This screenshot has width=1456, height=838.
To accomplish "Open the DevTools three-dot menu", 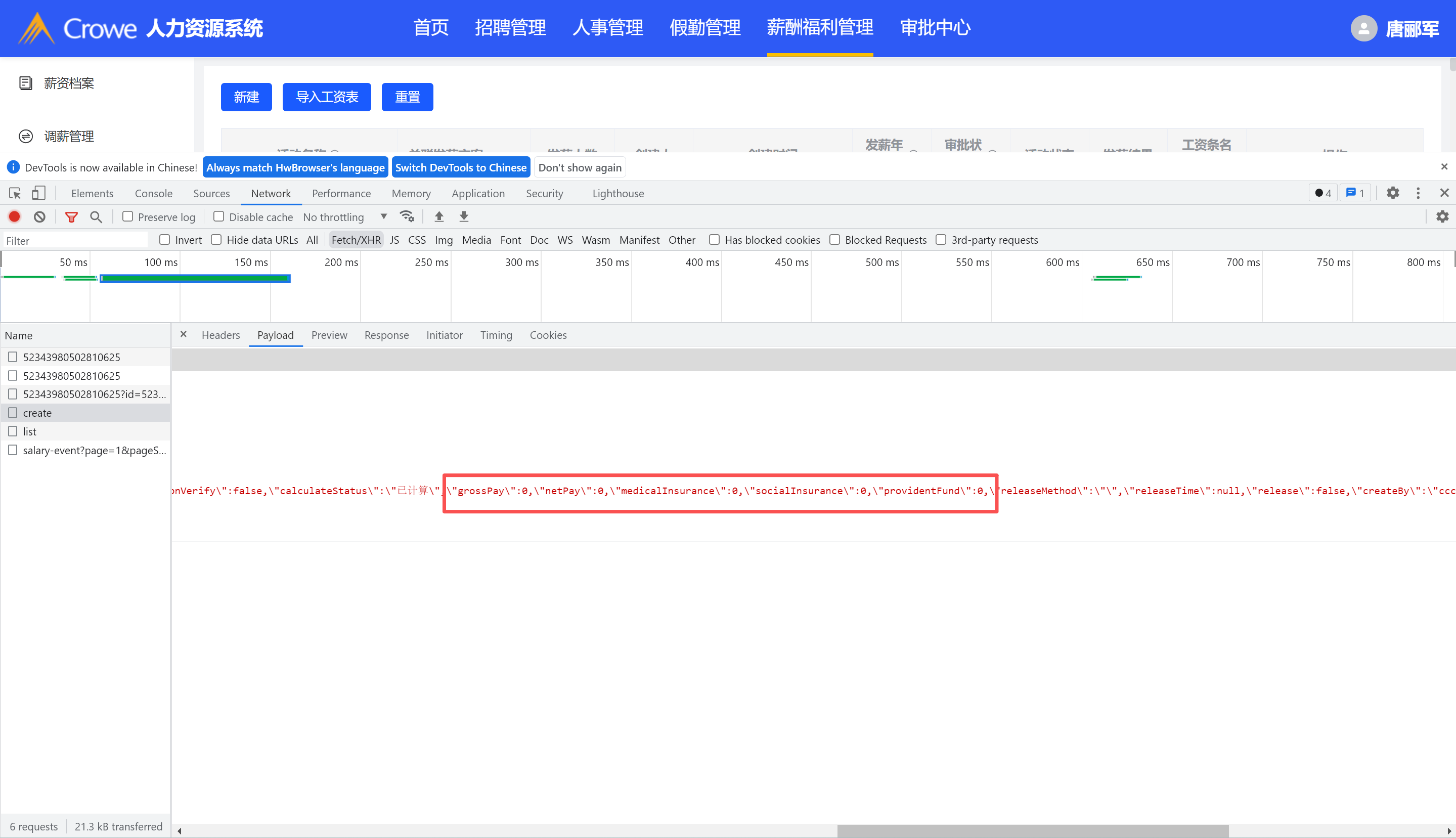I will pyautogui.click(x=1418, y=193).
